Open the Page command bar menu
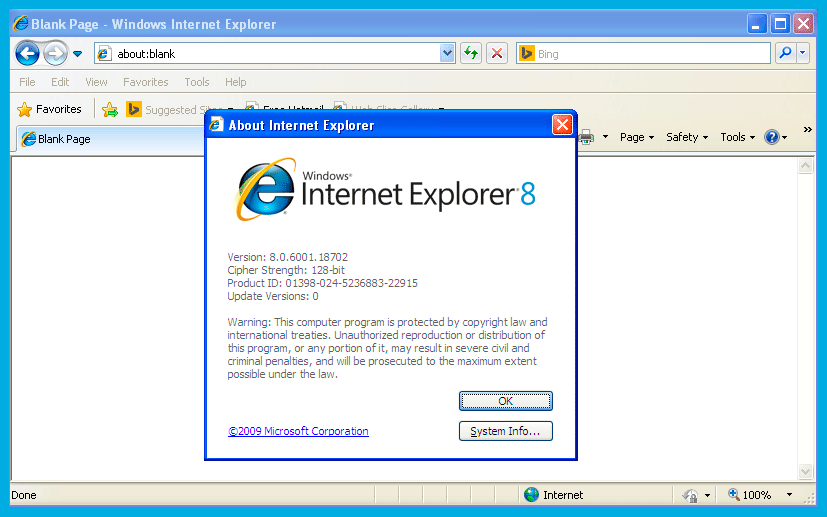 click(x=637, y=137)
